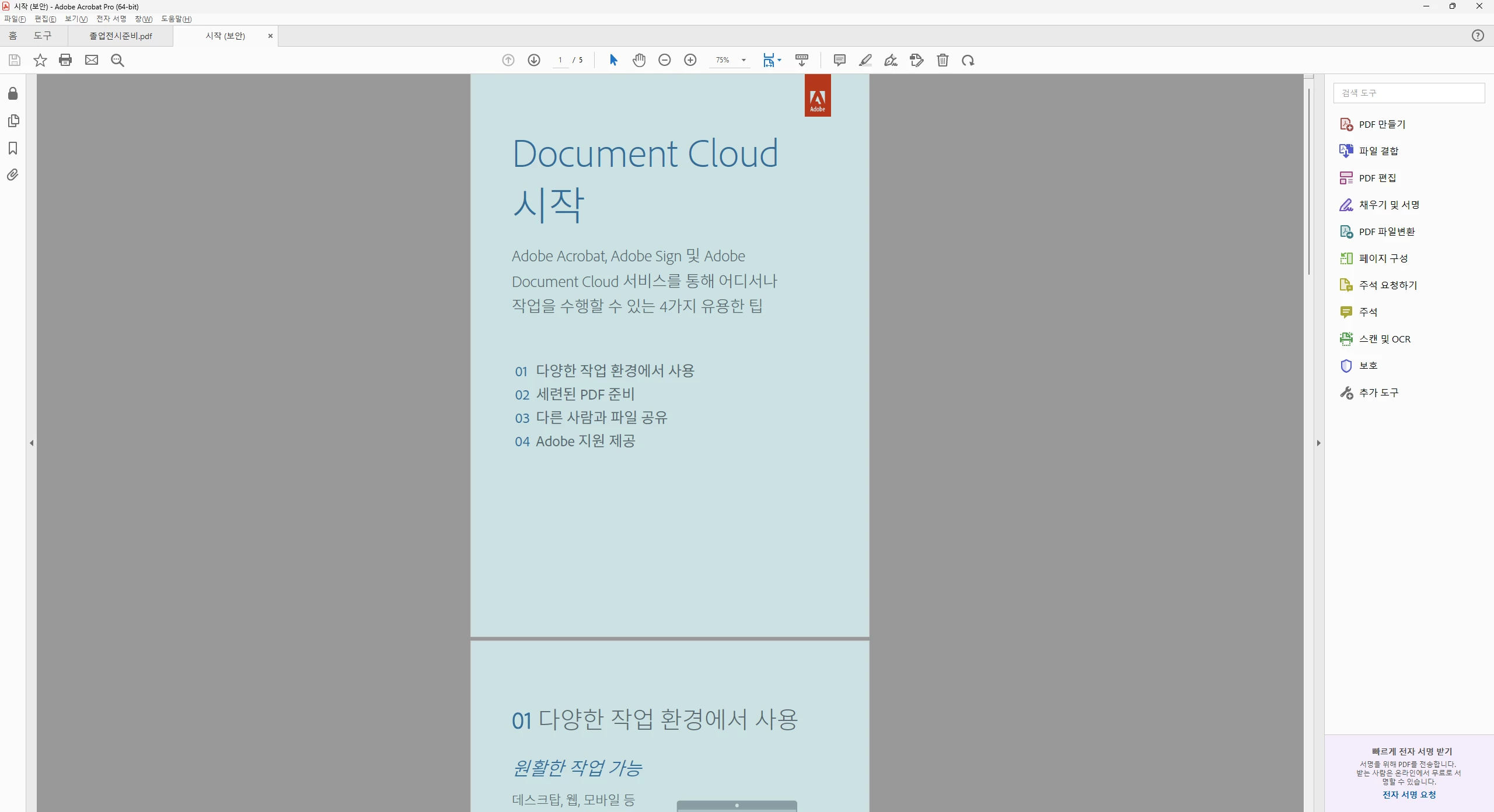Expand the left navigation pane arrow
Viewport: 1494px width, 812px height.
[32, 443]
